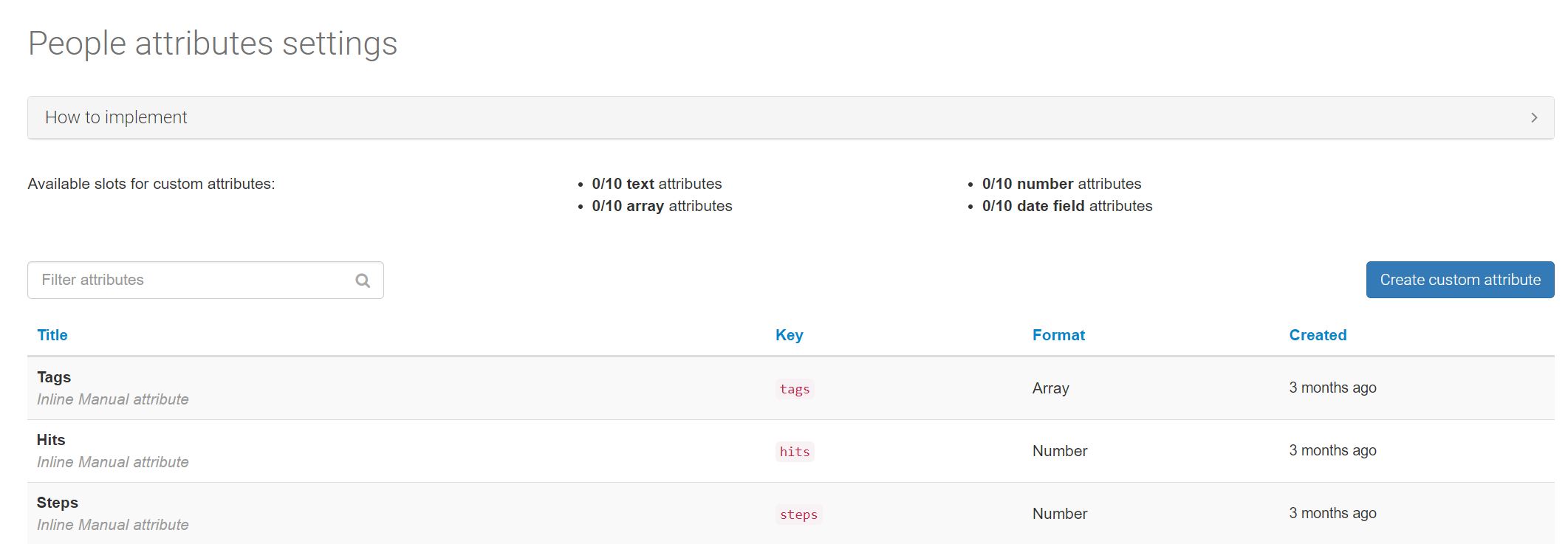Screen dimensions: 1568x544
Task: Click the Number format cell for Steps
Action: 1059,514
